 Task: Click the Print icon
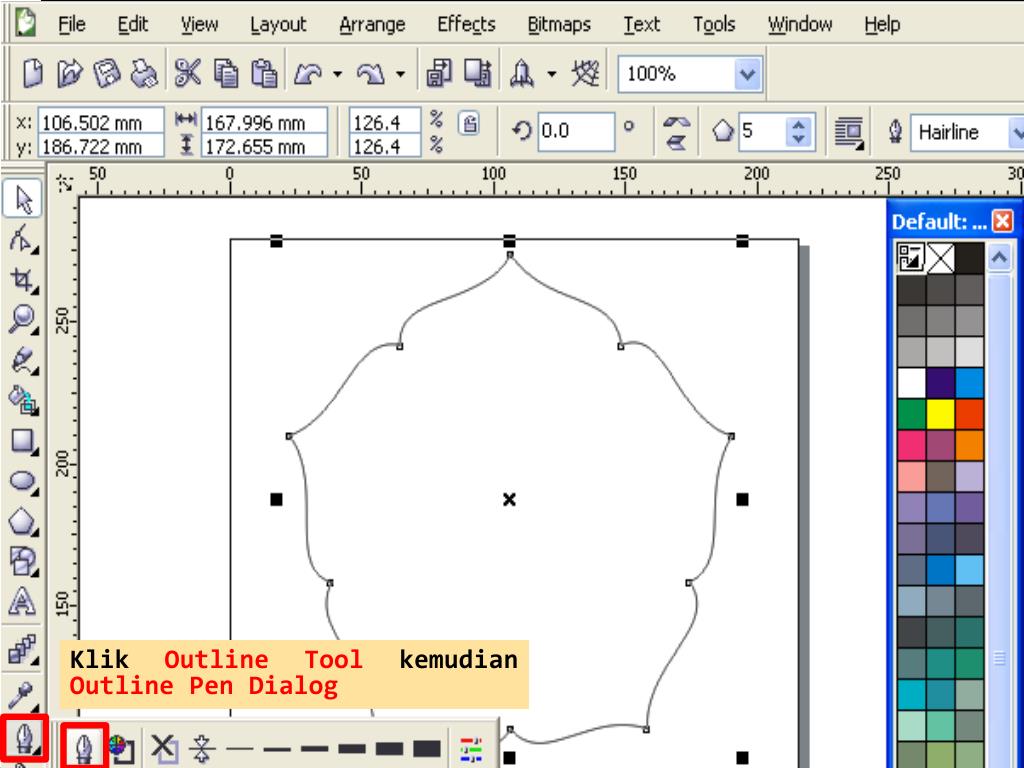[x=144, y=73]
